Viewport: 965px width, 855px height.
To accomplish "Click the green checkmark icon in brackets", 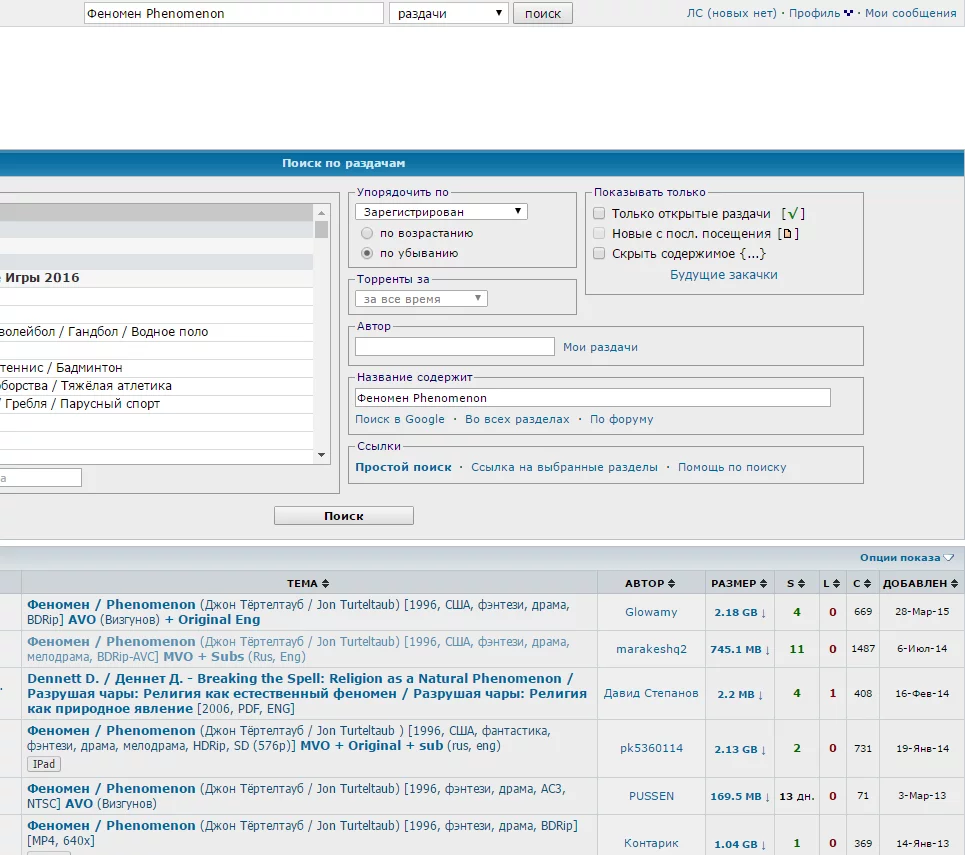I will coord(793,213).
